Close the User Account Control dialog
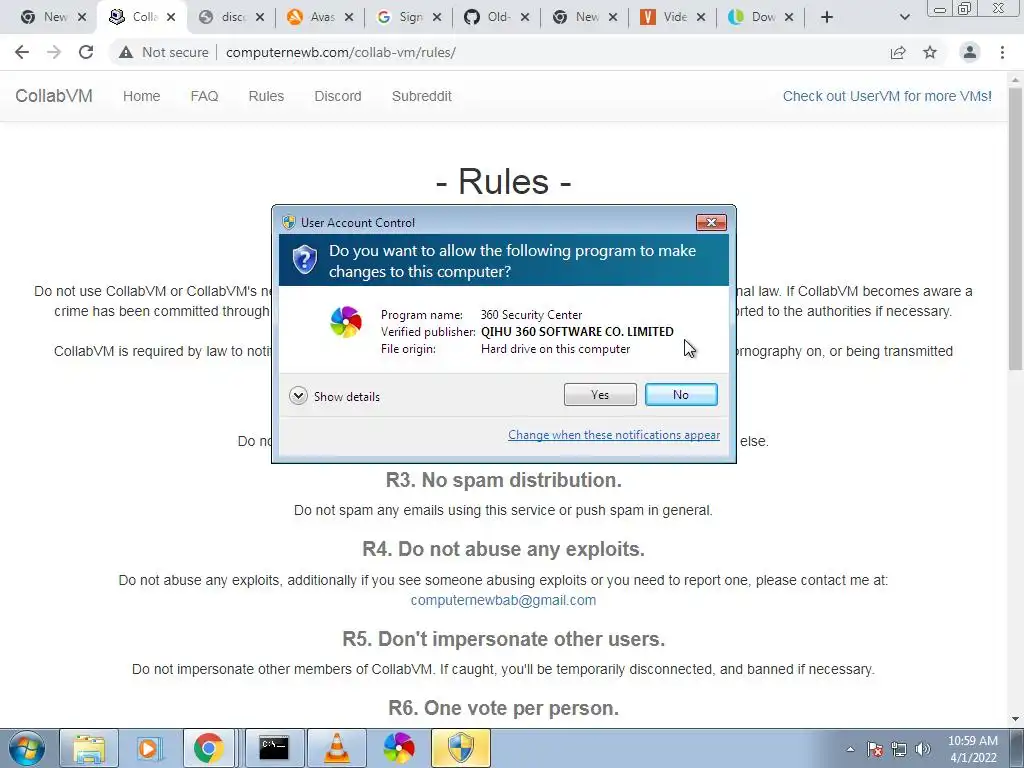 (x=711, y=223)
